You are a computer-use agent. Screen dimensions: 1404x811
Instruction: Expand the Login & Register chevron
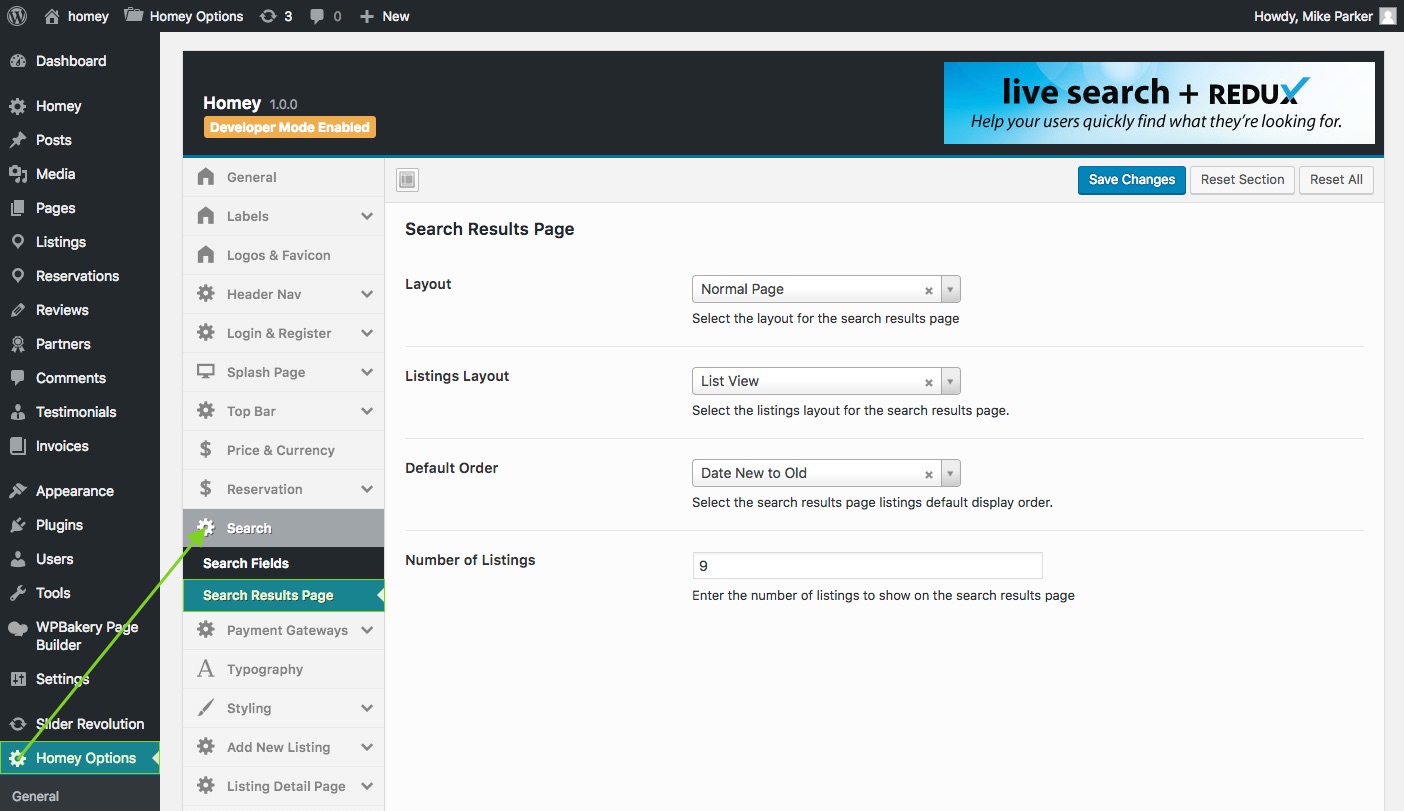367,333
